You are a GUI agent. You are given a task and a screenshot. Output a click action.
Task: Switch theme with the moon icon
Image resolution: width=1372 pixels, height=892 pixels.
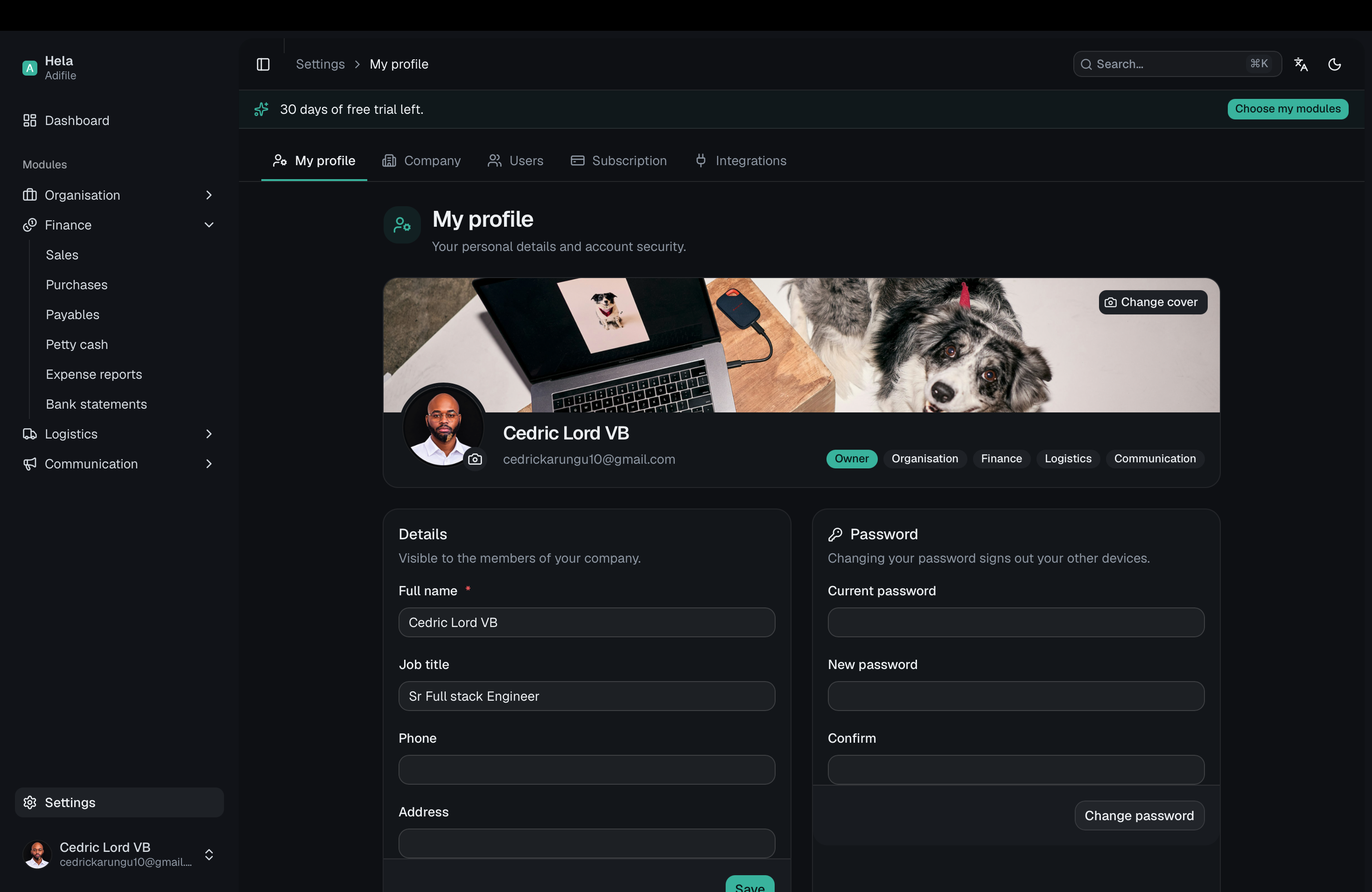1335,64
